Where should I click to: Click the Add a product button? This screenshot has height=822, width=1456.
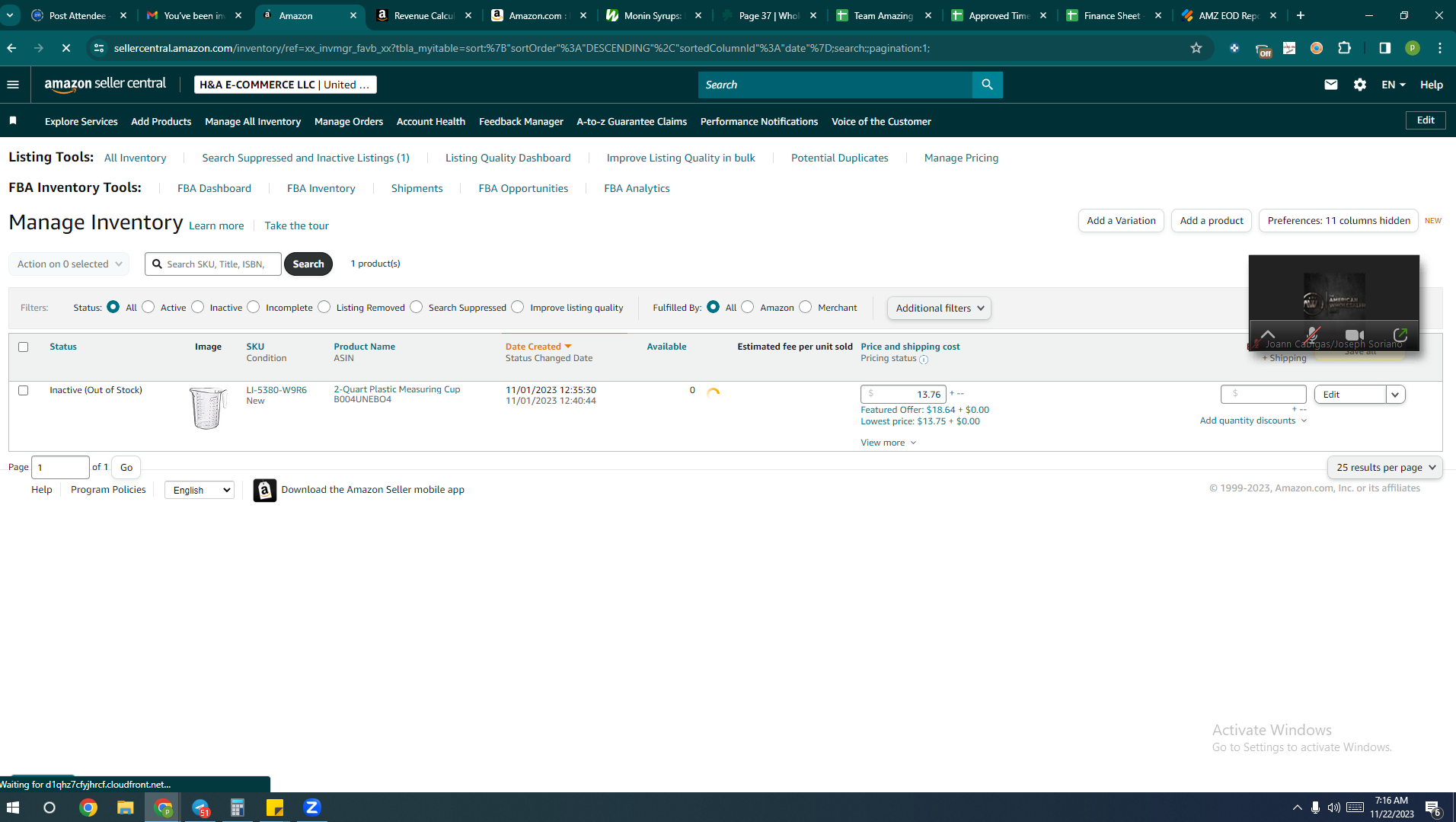tap(1212, 221)
